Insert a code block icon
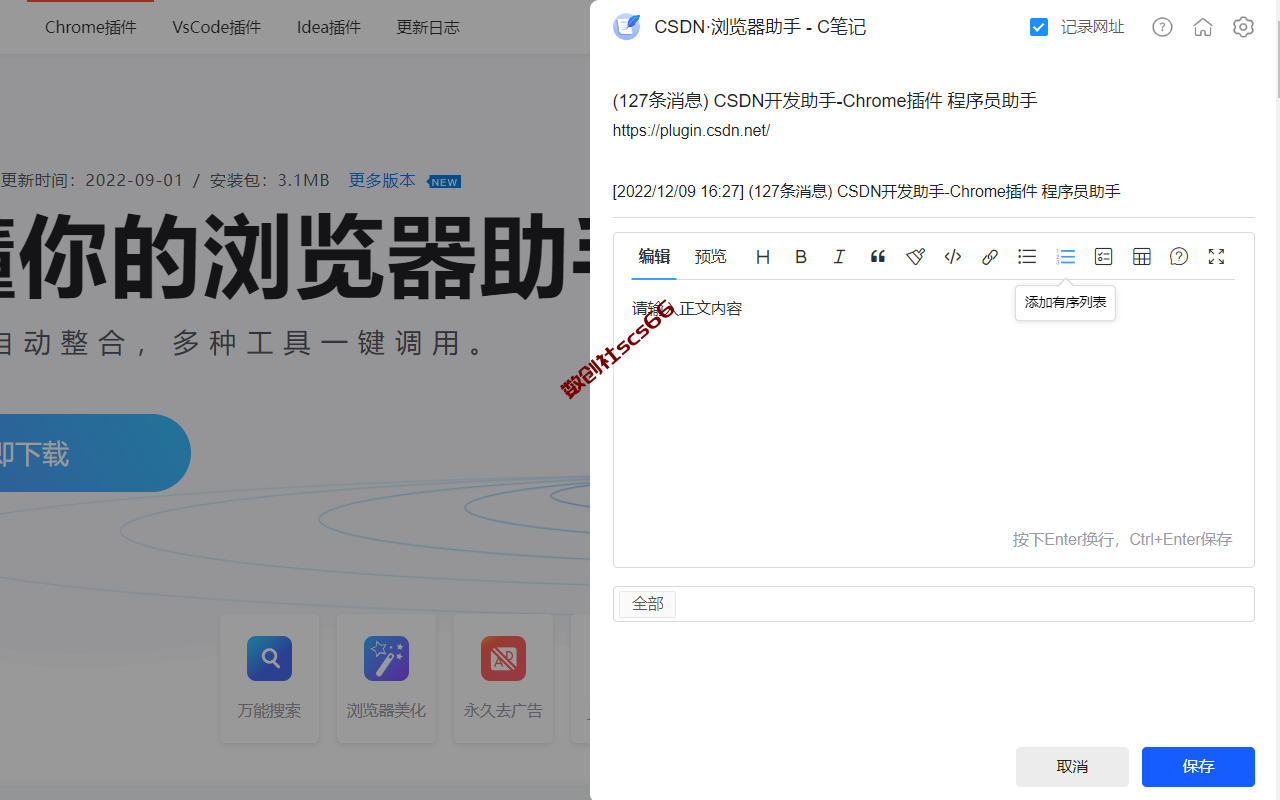This screenshot has width=1280, height=800. 953,257
